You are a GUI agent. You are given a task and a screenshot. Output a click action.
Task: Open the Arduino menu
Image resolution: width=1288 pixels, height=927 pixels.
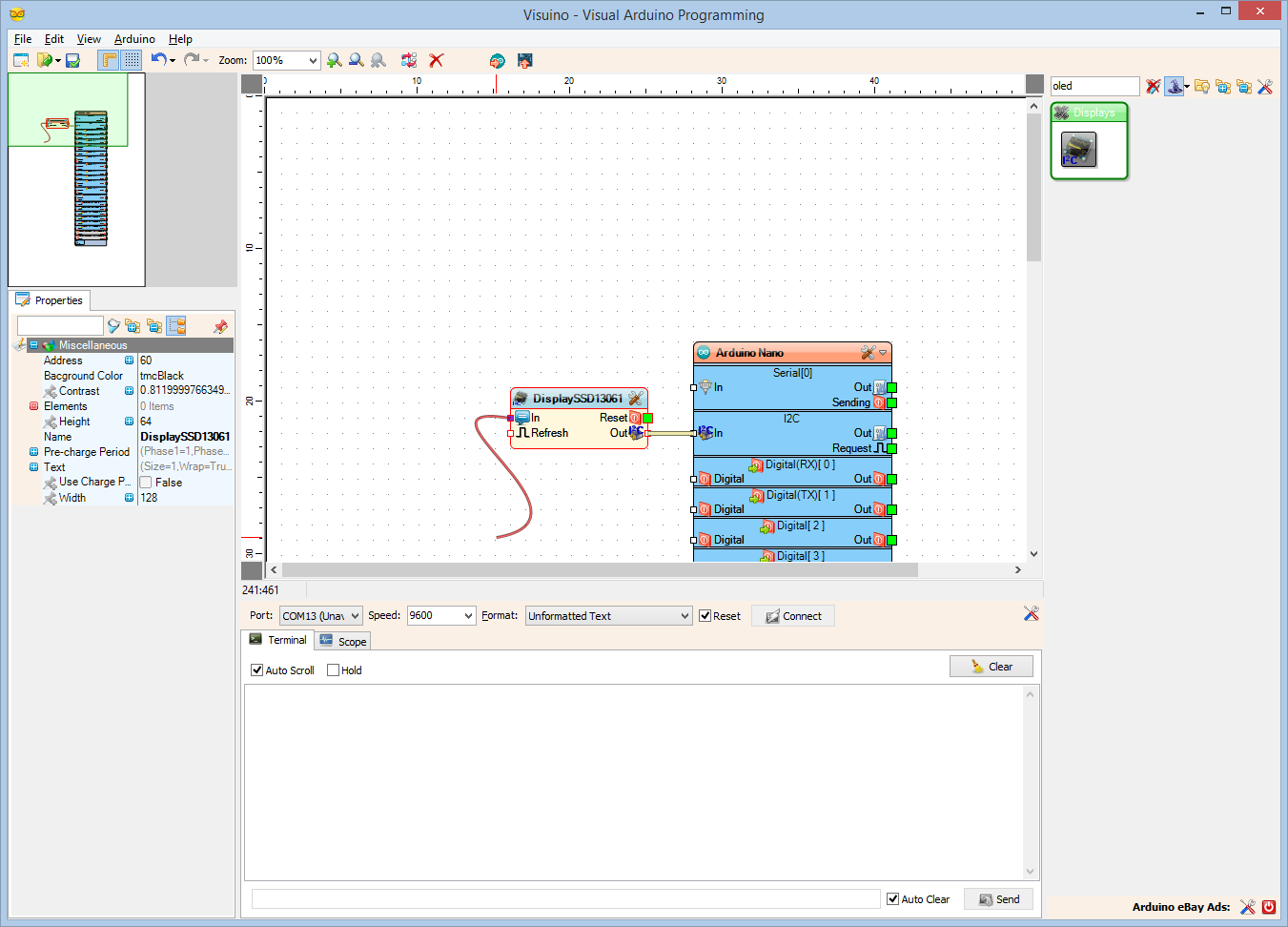(134, 39)
